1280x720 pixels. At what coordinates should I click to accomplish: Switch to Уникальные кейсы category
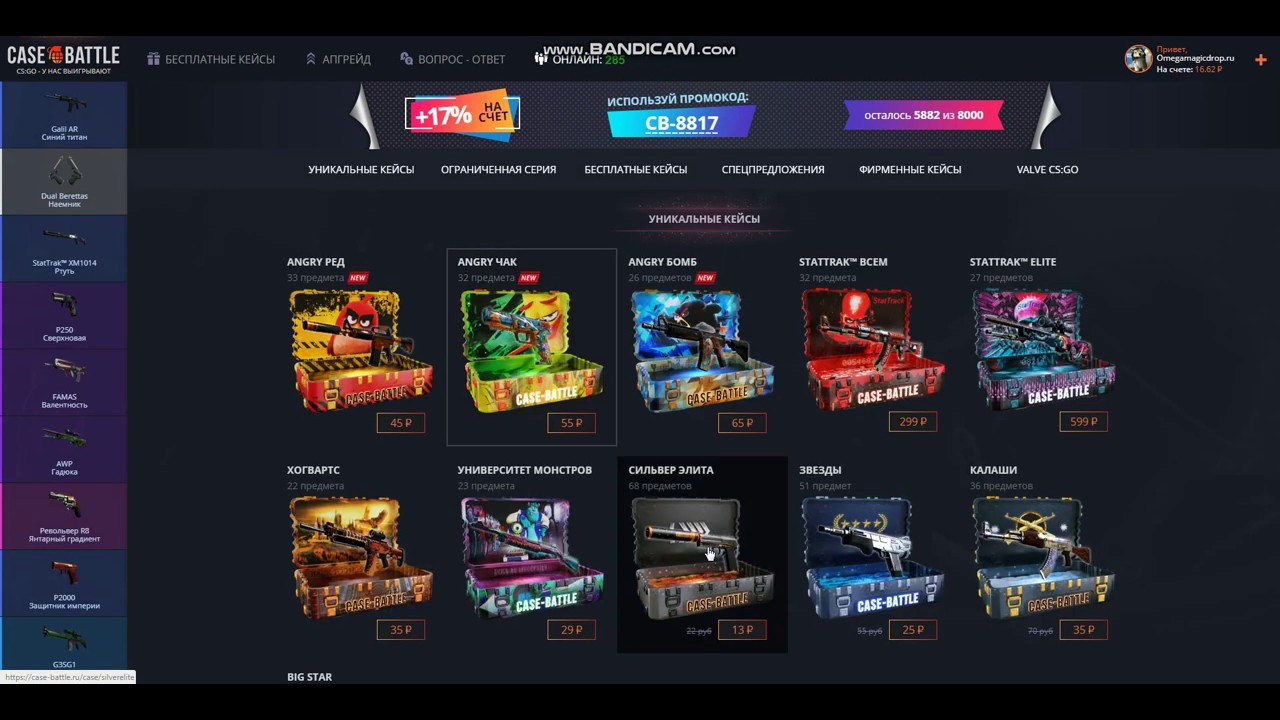point(361,170)
